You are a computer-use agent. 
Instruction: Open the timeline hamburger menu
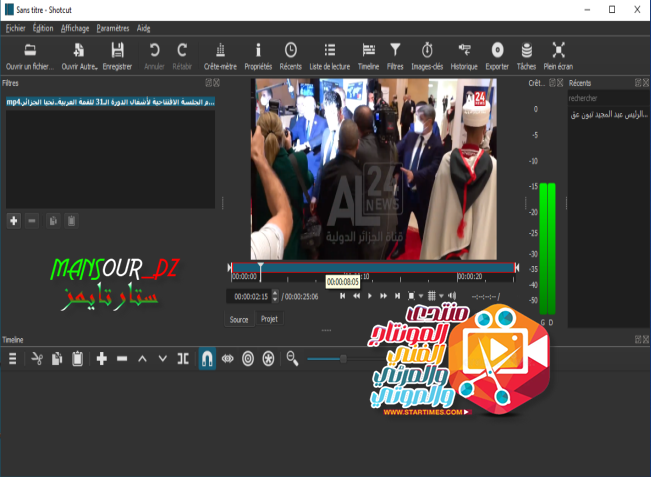coord(13,359)
